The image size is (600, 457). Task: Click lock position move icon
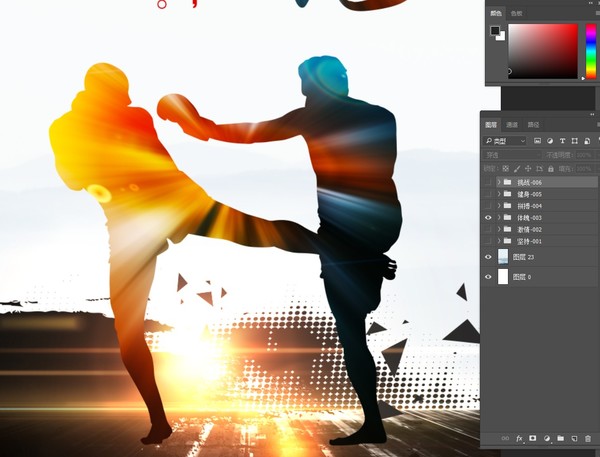(x=528, y=168)
